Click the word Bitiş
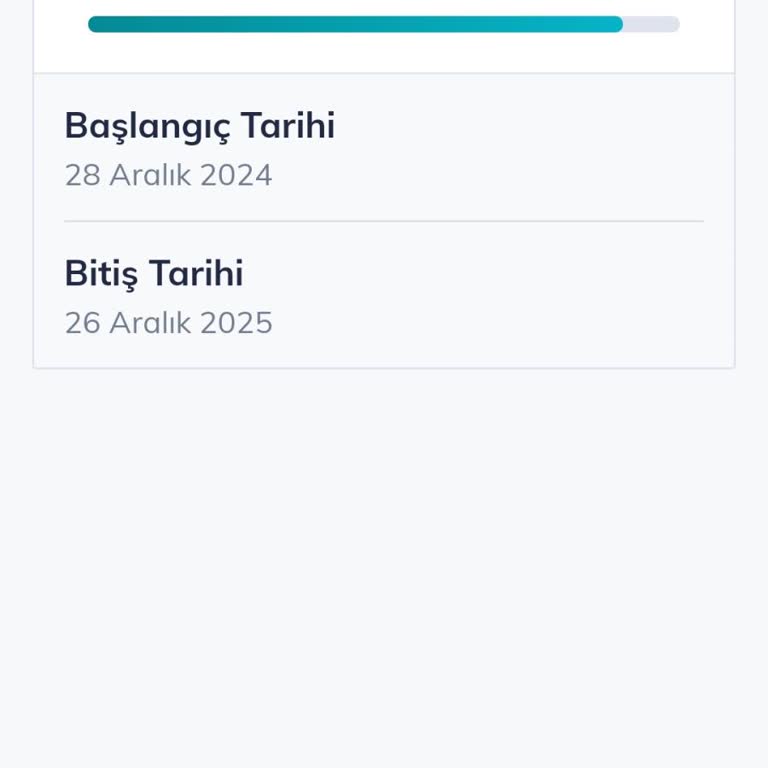 coord(101,273)
